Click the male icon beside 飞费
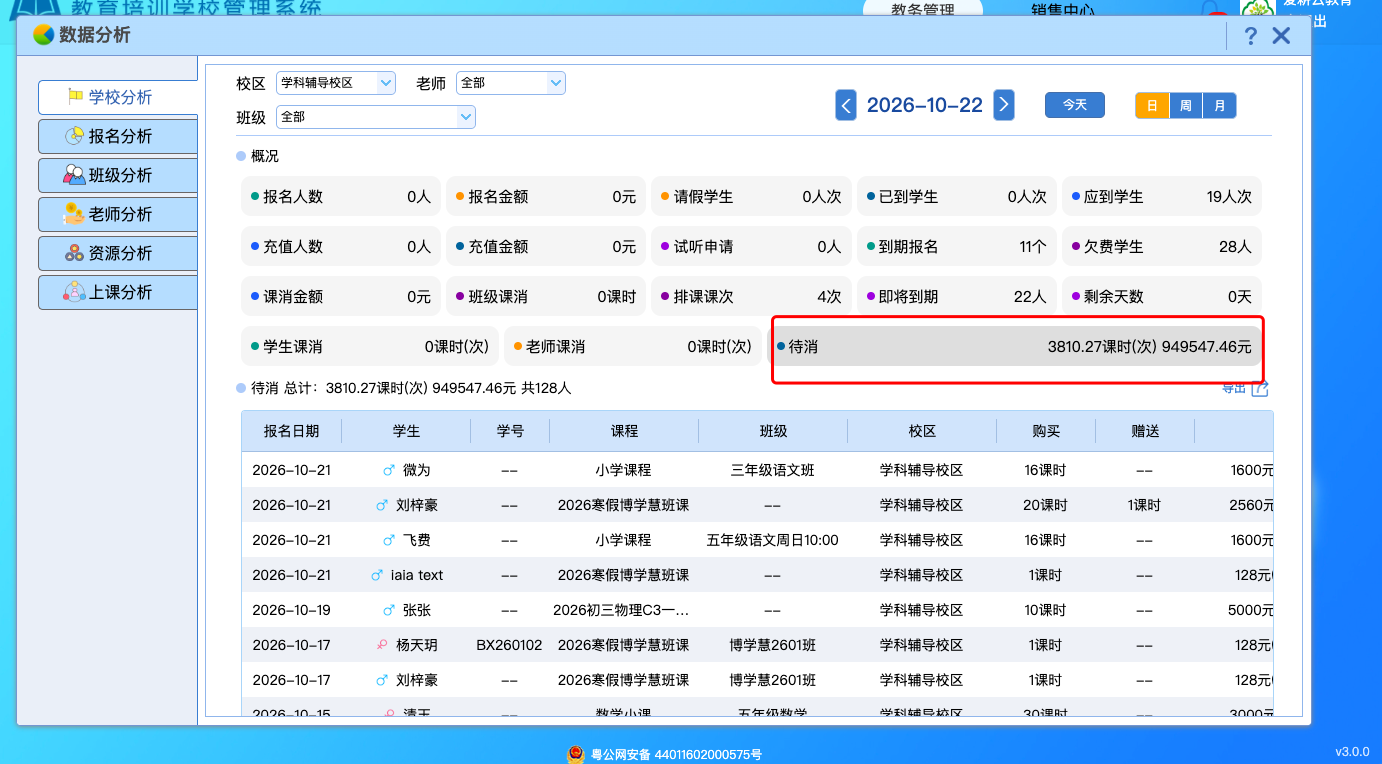This screenshot has width=1382, height=764. [389, 540]
